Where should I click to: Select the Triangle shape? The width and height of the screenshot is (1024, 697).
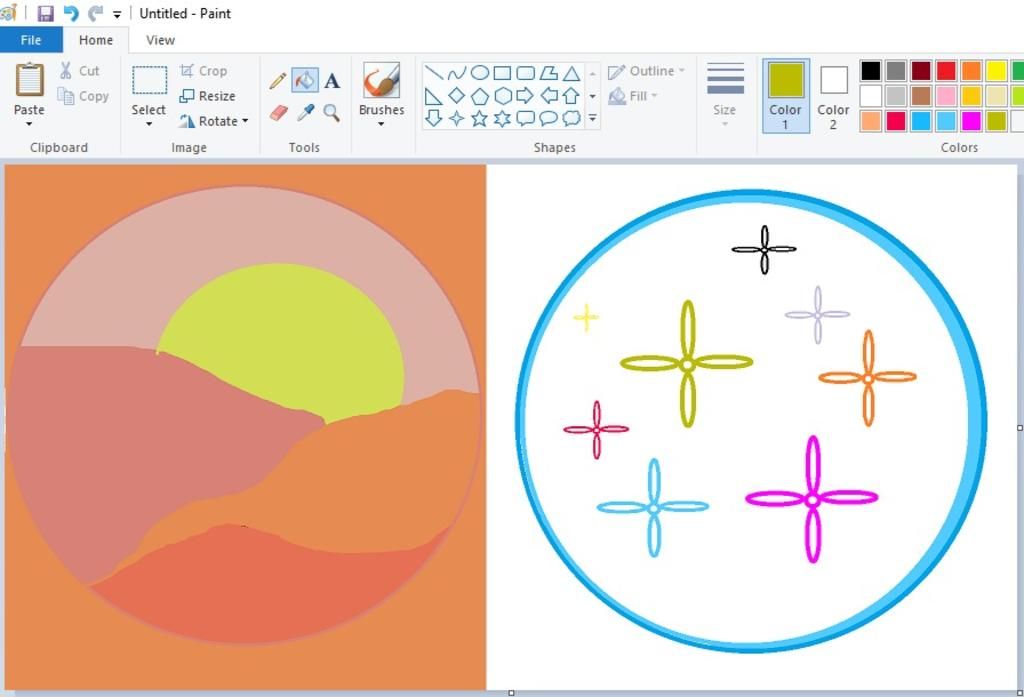click(571, 73)
